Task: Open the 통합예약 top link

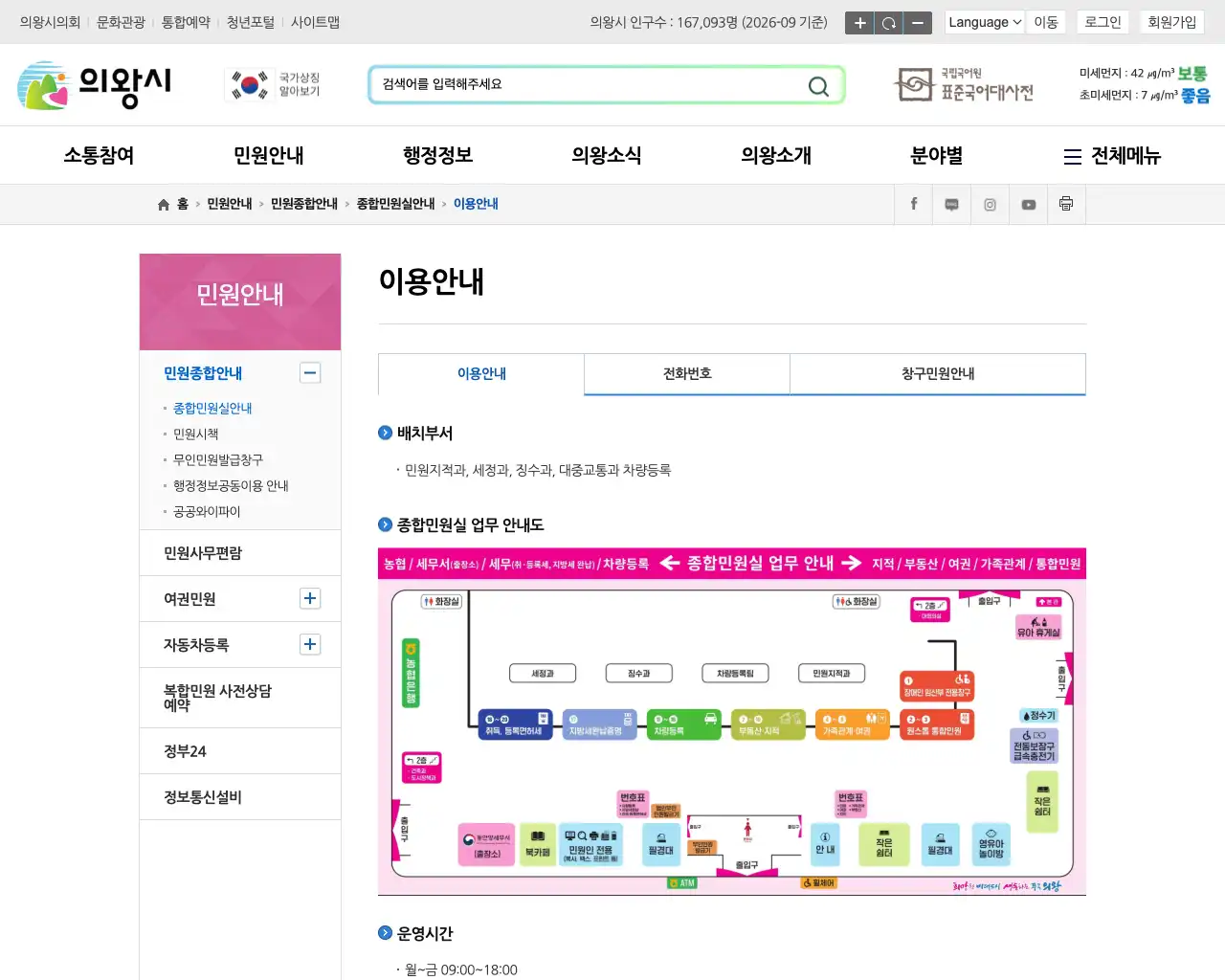Action: tap(186, 22)
